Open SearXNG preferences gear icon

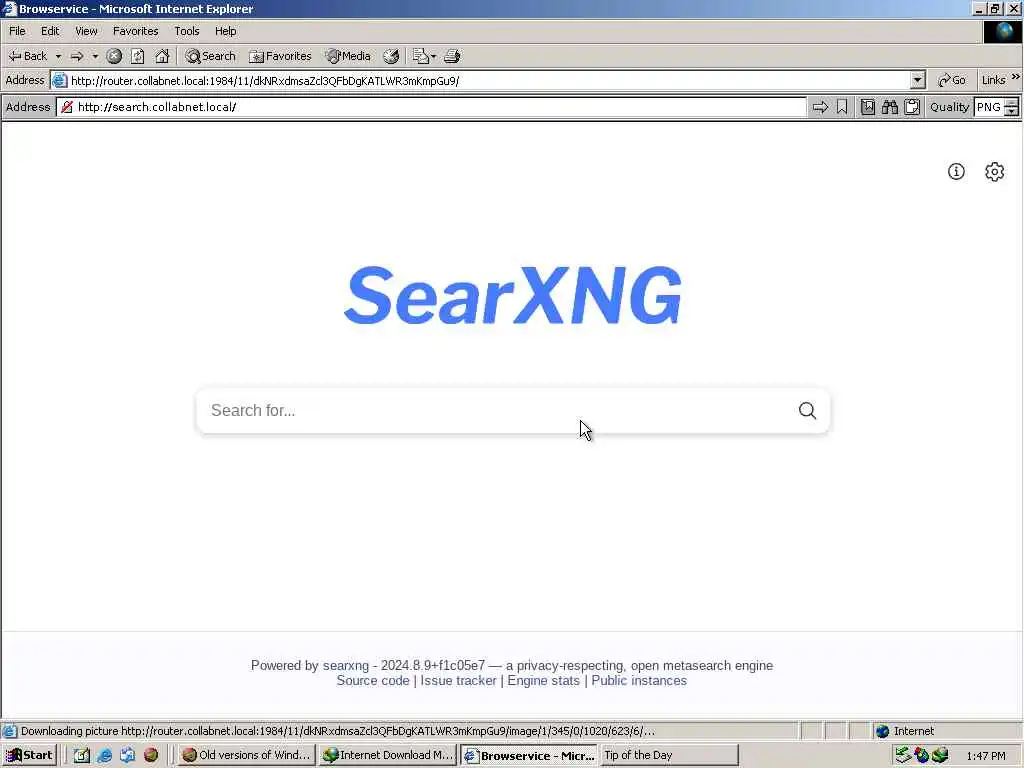(x=995, y=172)
